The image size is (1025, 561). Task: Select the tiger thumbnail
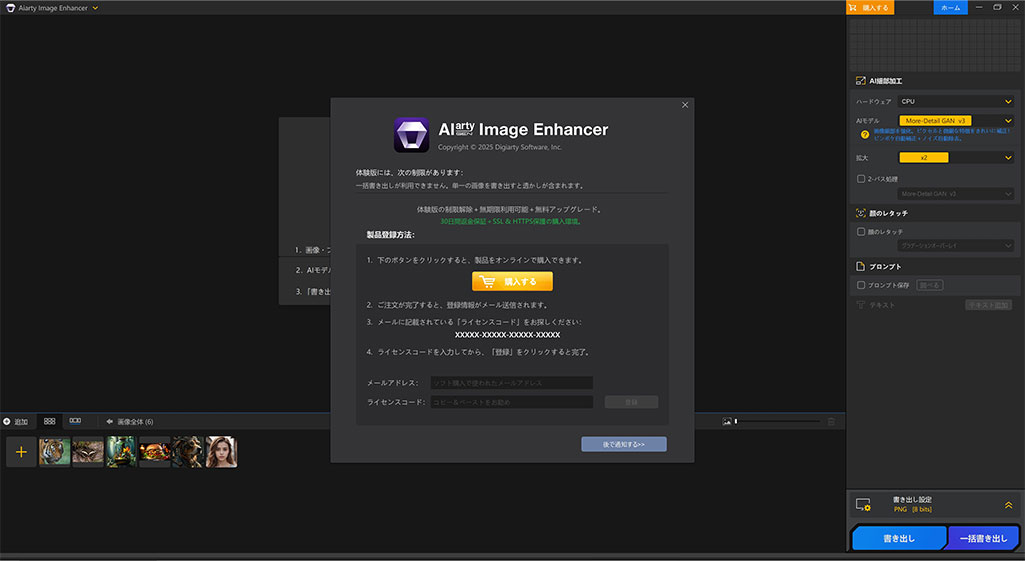pyautogui.click(x=54, y=452)
